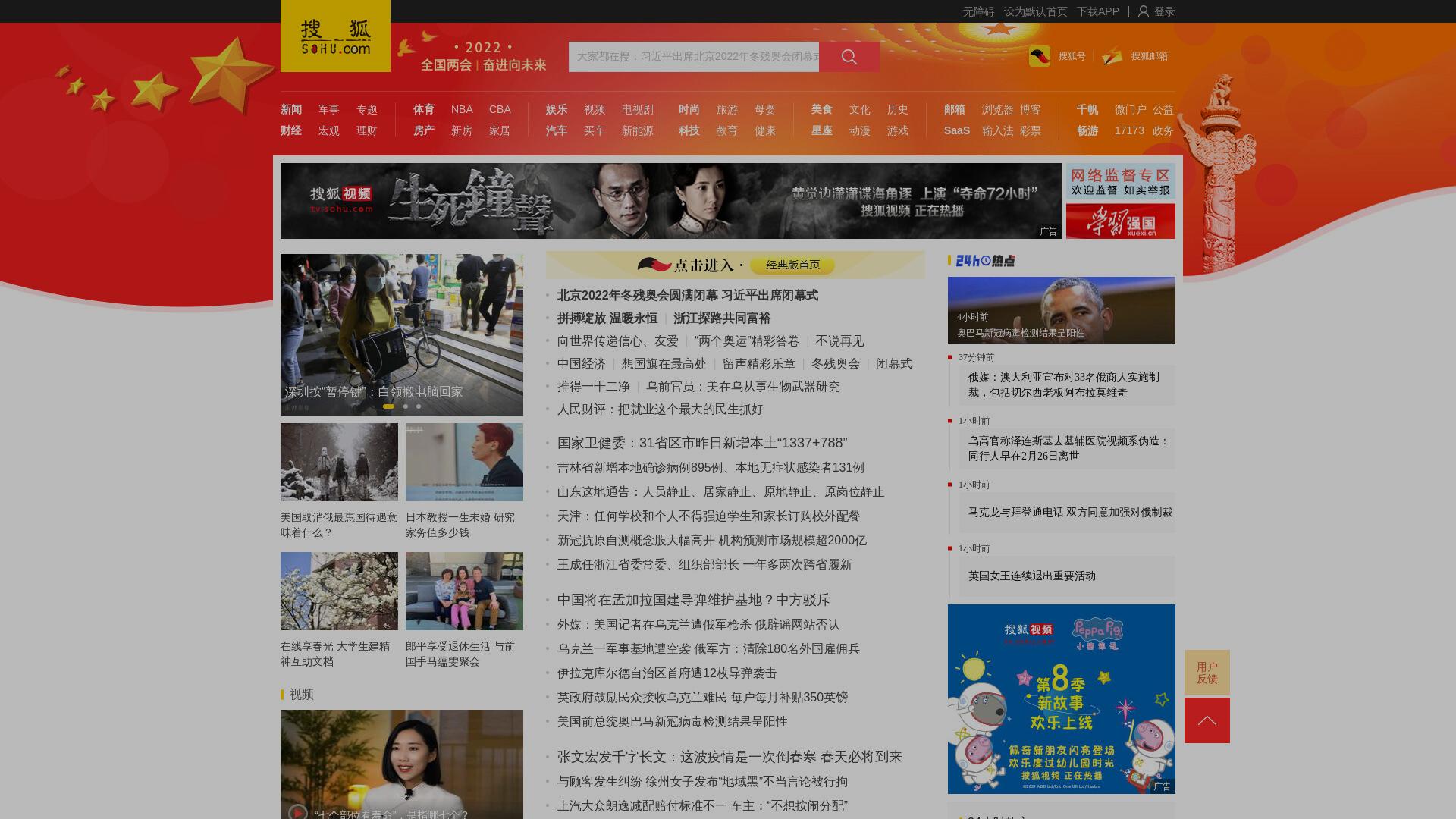1456x819 pixels.
Task: Open 吉林省新增本地确诊 article
Action: (711, 468)
